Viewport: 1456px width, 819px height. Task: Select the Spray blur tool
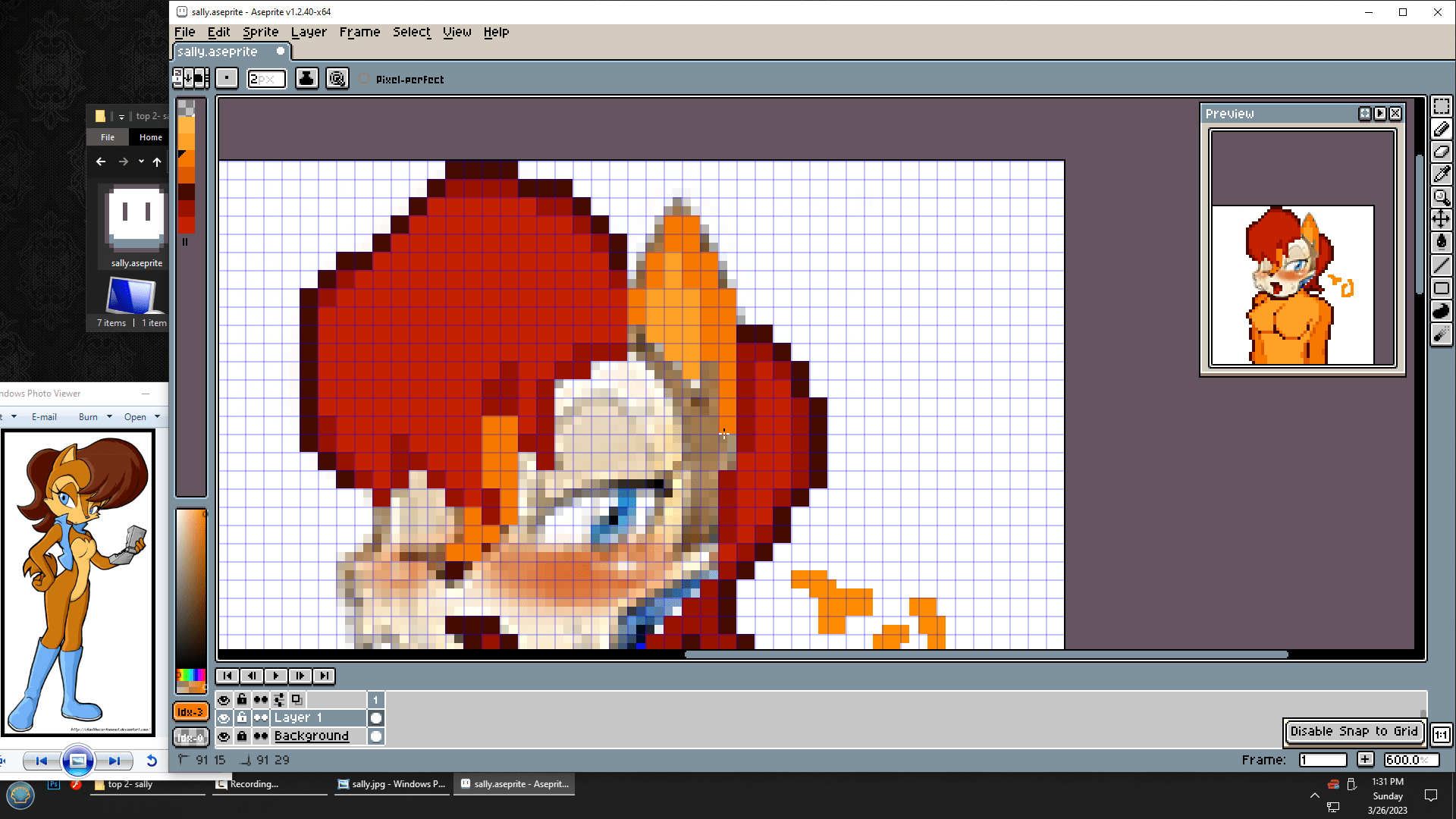pyautogui.click(x=1441, y=334)
